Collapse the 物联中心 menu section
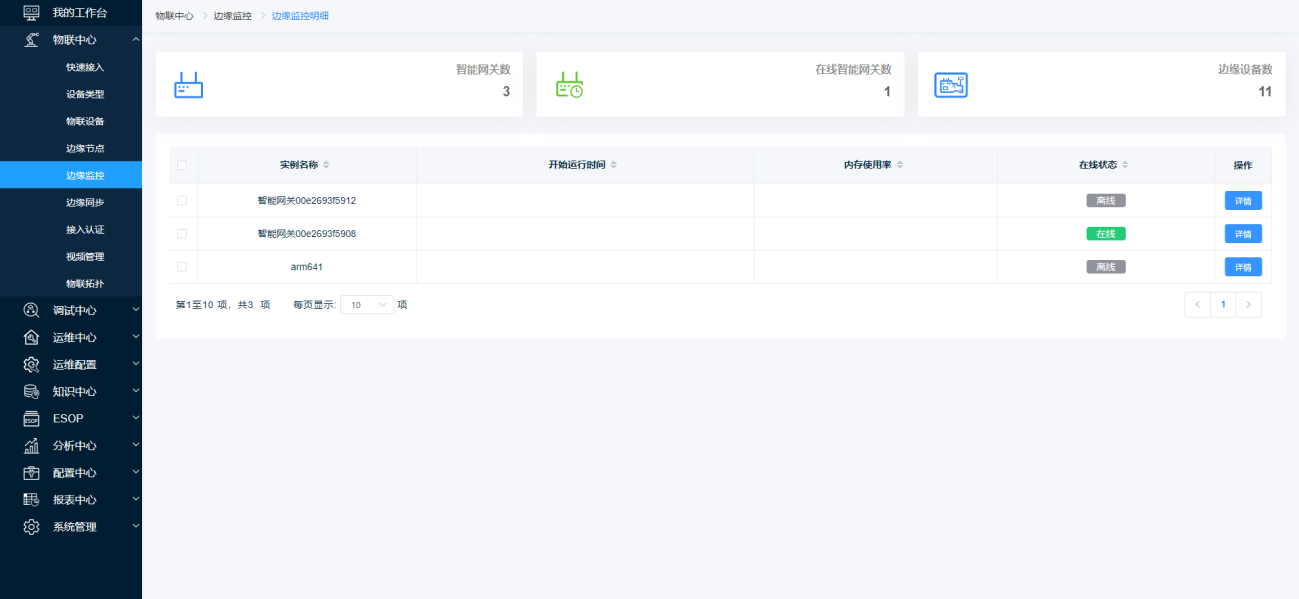1299x599 pixels. tap(135, 40)
